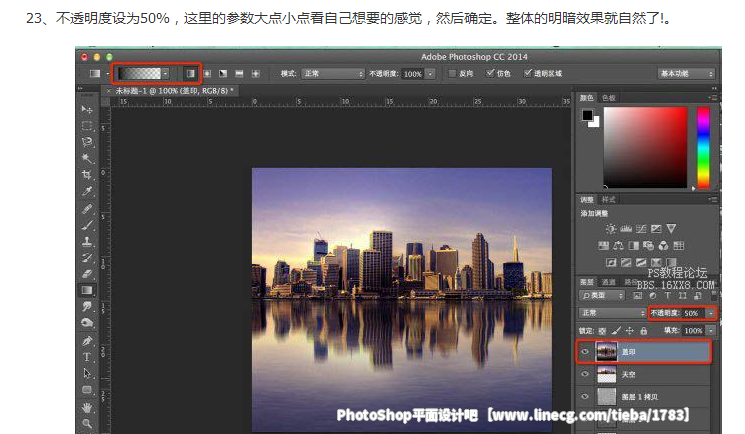This screenshot has height=434, width=745.
Task: Toggle lock transparent pixels
Action: click(602, 330)
